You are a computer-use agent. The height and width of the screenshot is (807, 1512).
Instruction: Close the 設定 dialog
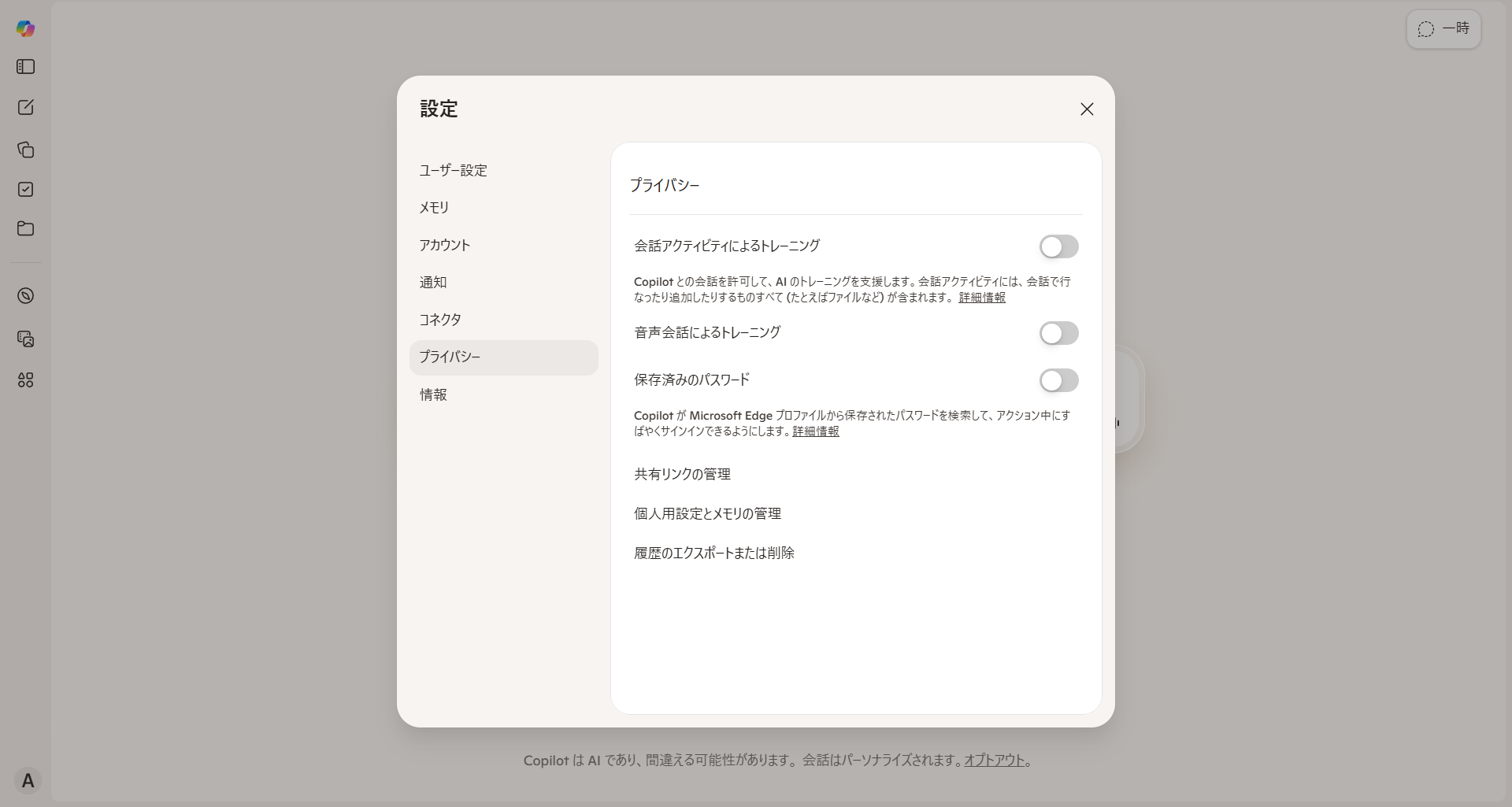(x=1087, y=109)
